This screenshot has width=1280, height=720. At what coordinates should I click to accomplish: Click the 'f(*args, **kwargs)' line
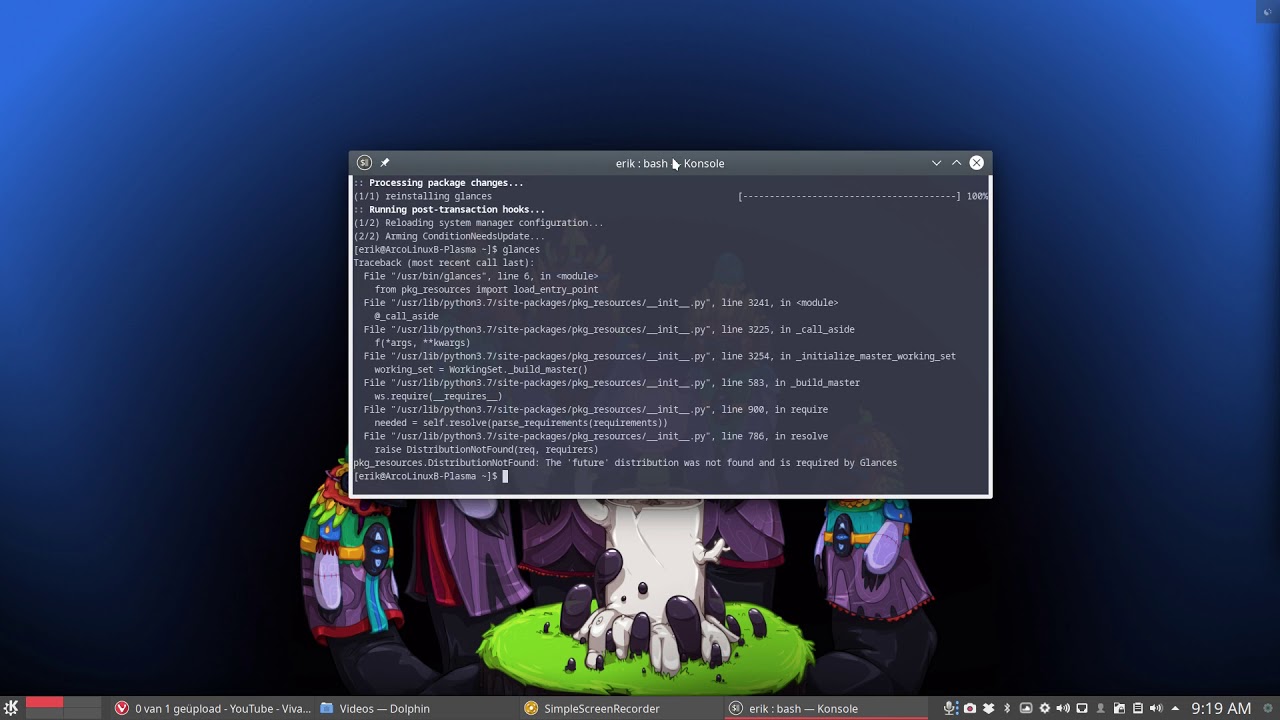(x=422, y=343)
